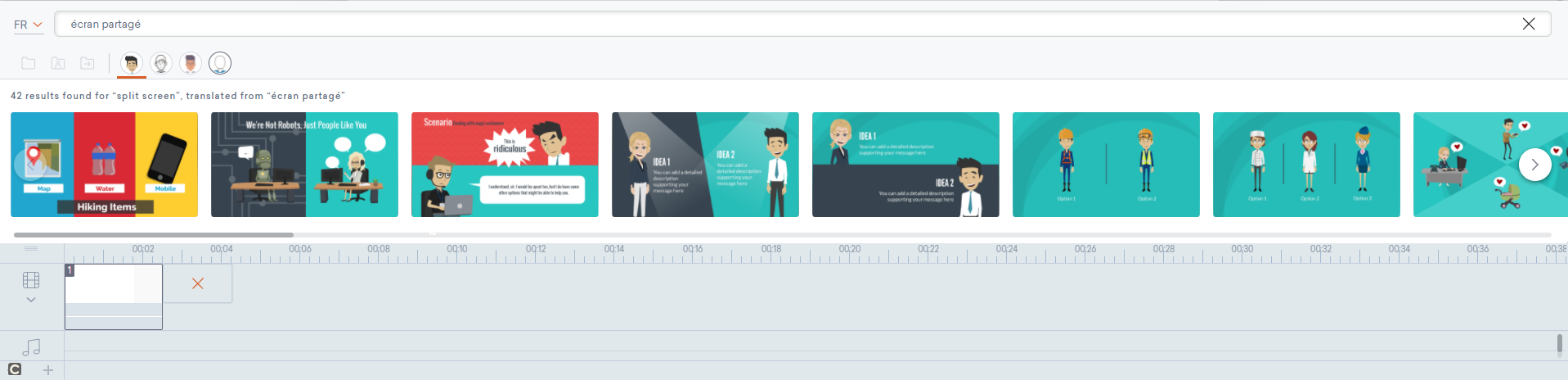1568x380 pixels.
Task: Expand the scene track chevron
Action: click(x=31, y=300)
